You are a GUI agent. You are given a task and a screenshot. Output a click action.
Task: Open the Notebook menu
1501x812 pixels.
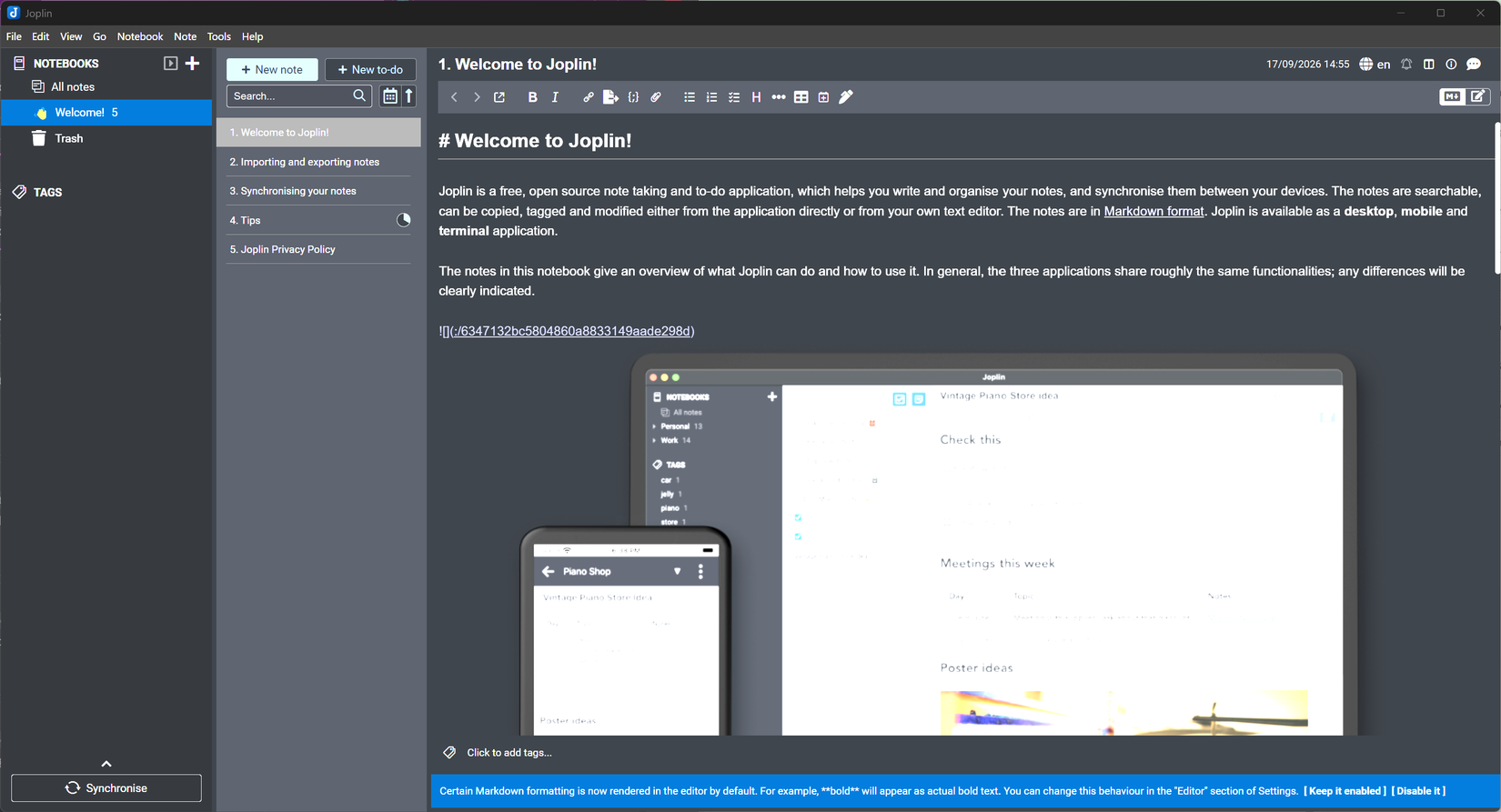pos(140,37)
